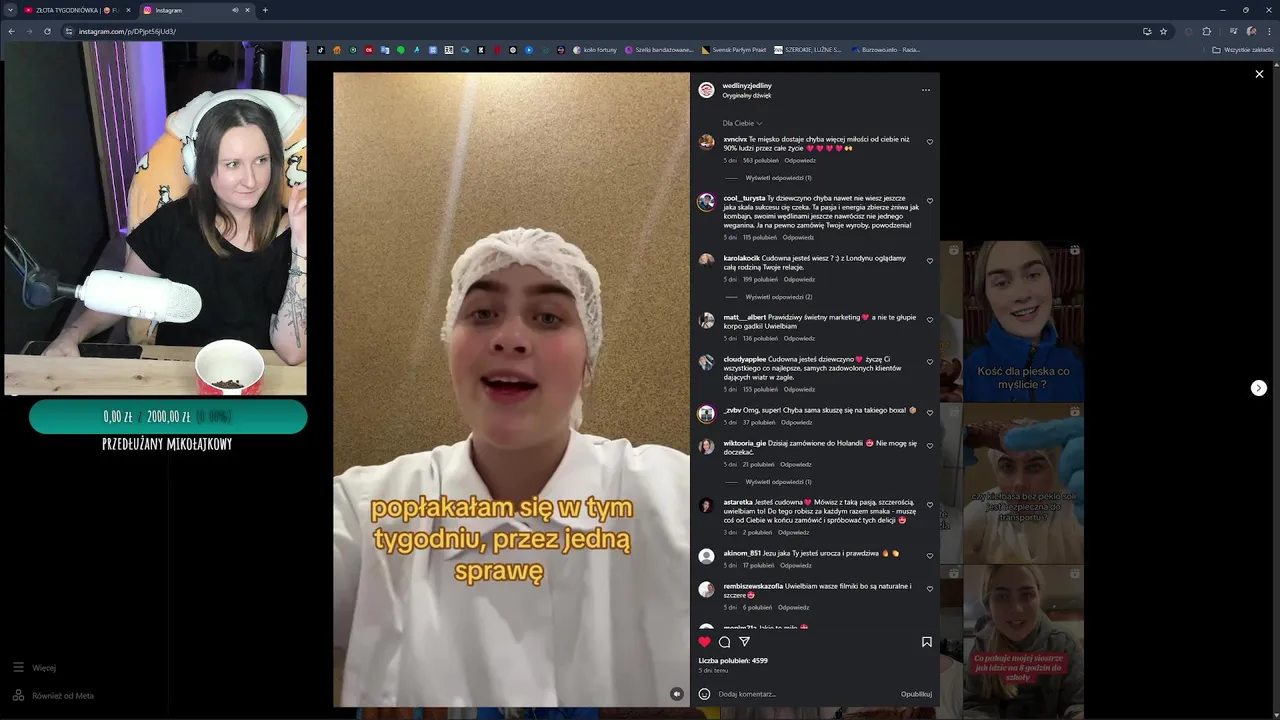Like akinom_851's comment
The width and height of the screenshot is (1280, 720).
(930, 556)
